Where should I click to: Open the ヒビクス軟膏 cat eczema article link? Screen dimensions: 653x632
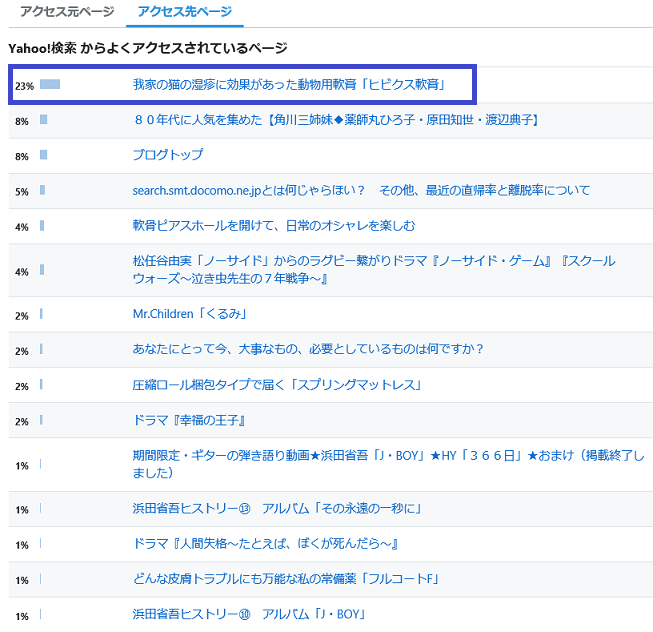(289, 85)
